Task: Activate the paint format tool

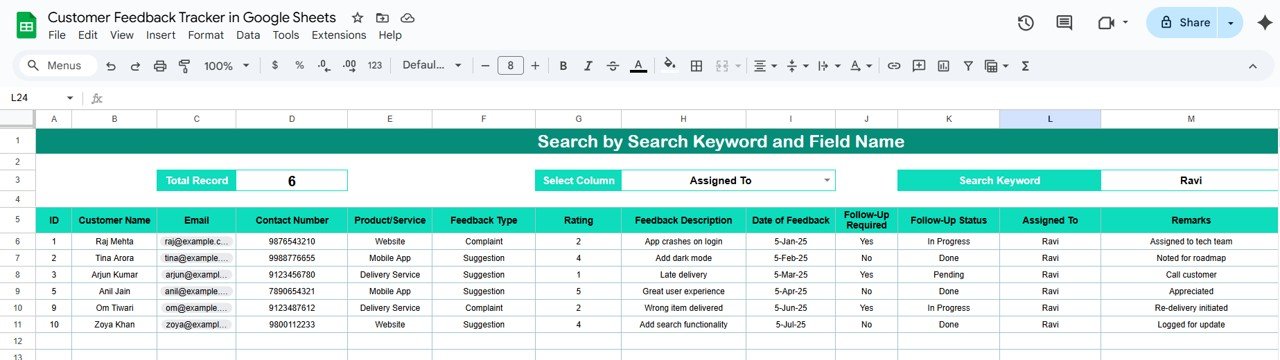Action: (184, 66)
